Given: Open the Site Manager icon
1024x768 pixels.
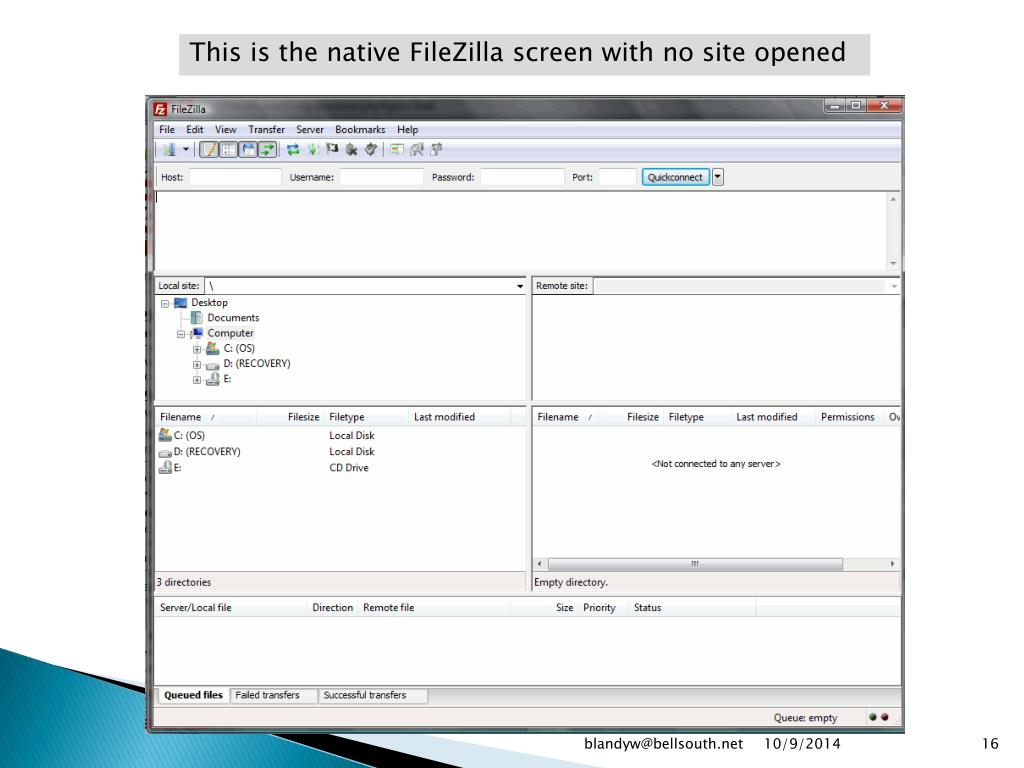Looking at the screenshot, I should pyautogui.click(x=169, y=150).
